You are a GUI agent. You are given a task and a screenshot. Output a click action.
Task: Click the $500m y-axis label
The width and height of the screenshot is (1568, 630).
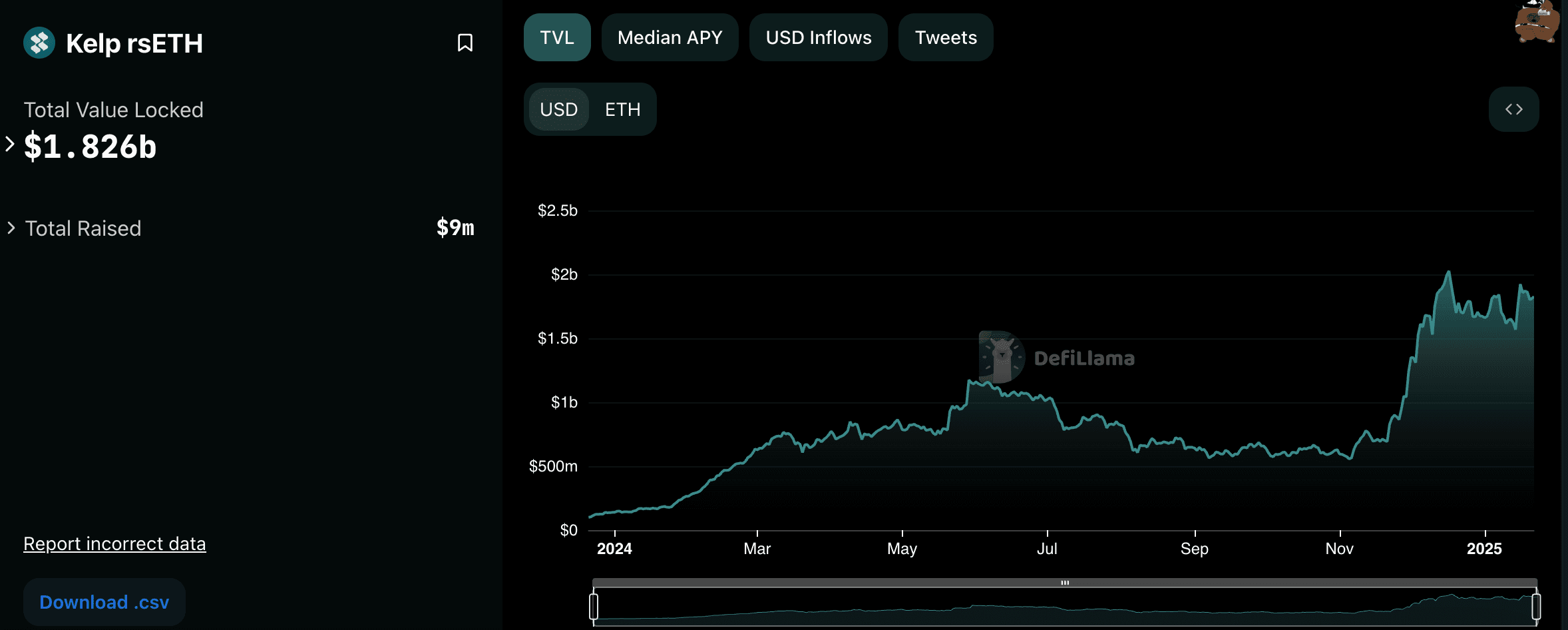553,466
